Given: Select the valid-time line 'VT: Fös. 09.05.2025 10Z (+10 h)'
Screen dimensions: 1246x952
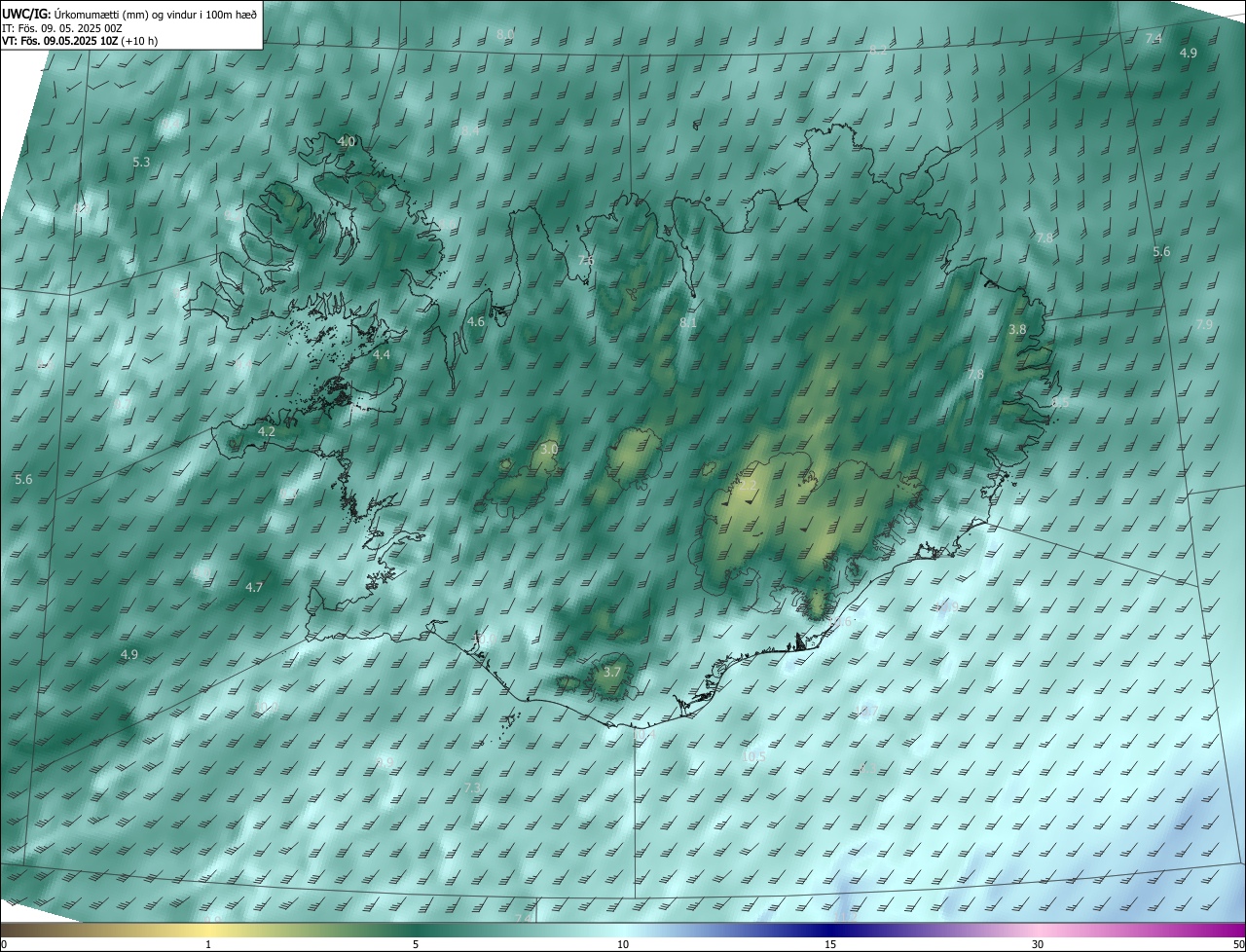Looking at the screenshot, I should [x=80, y=41].
